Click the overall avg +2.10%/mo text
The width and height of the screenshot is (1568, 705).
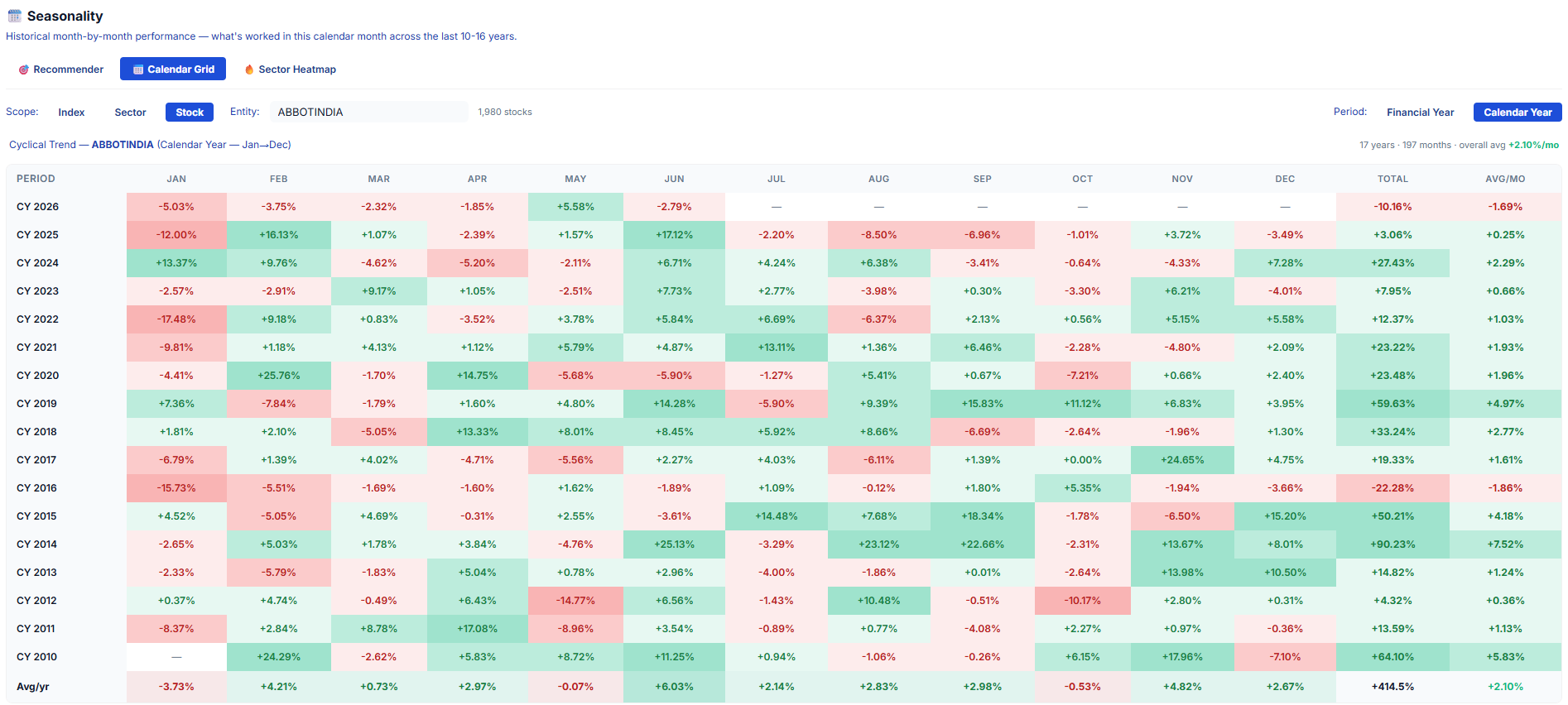[x=1508, y=145]
